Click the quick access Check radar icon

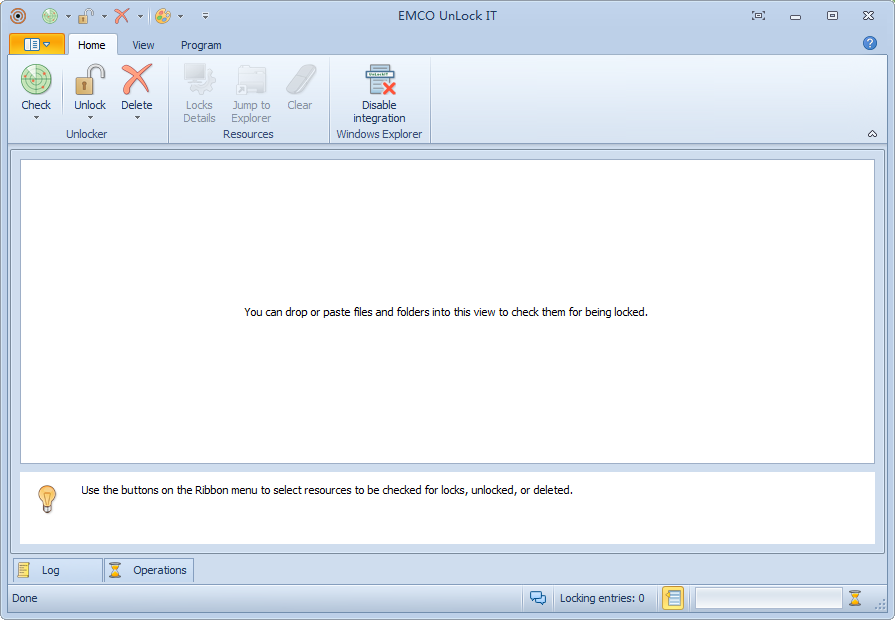point(50,16)
